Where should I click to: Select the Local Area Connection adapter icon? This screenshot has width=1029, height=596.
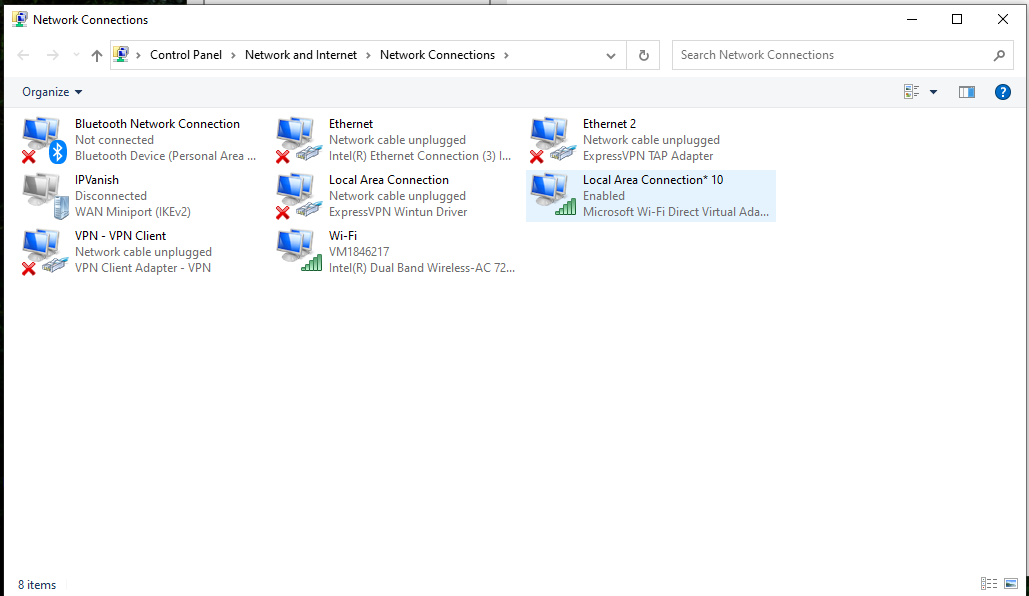(299, 196)
